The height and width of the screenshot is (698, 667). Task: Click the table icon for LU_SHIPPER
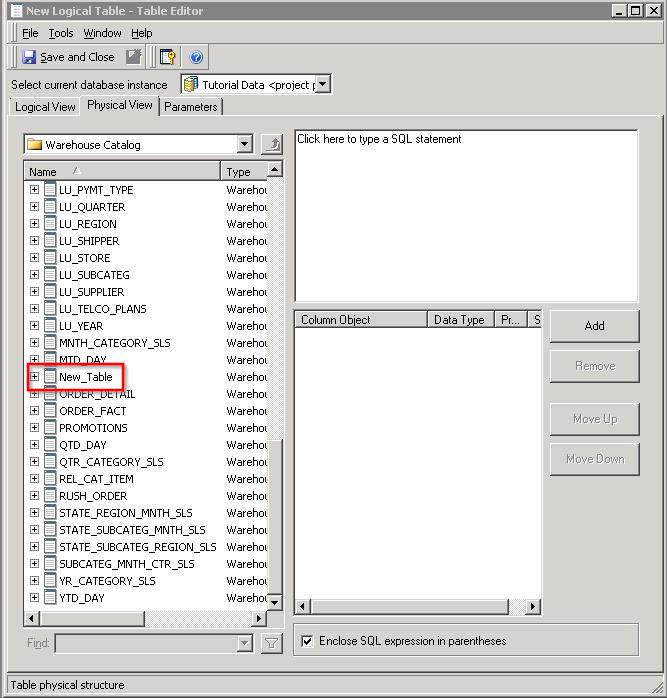50,240
